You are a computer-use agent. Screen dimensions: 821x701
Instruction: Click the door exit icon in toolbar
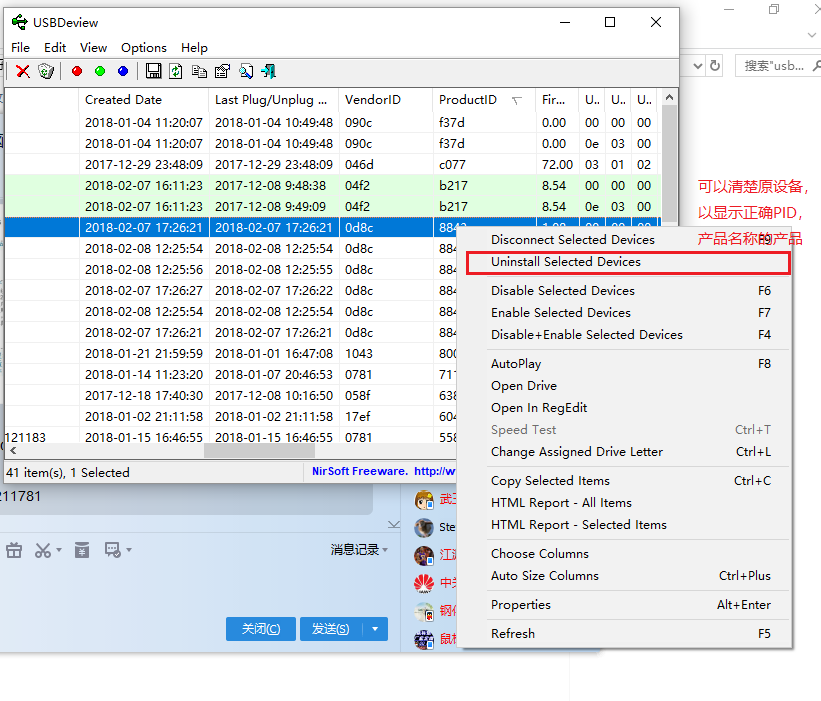point(268,71)
